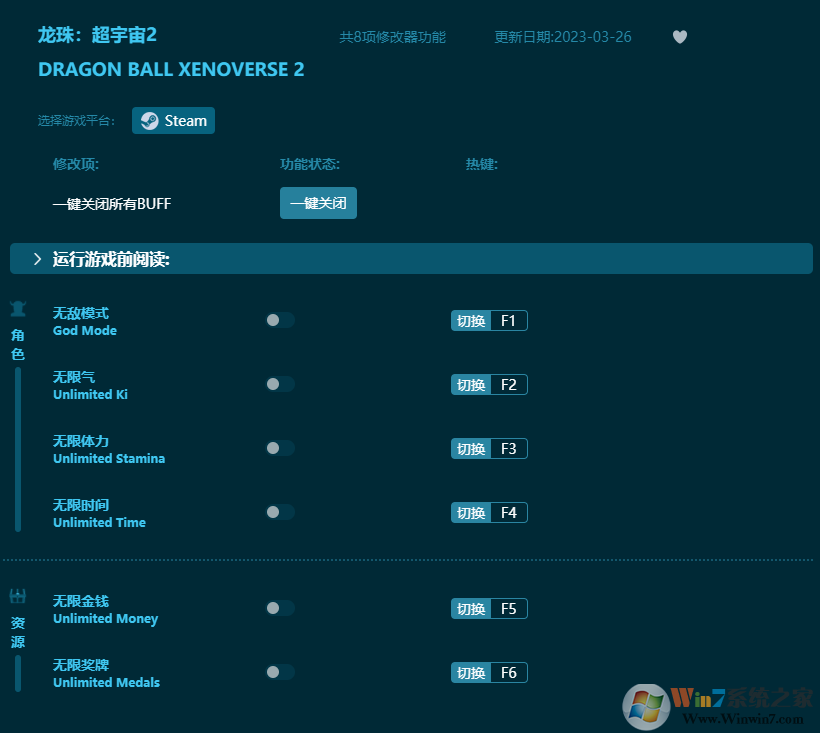This screenshot has height=733, width=820.
Task: Click the F1 hotkey switch button
Action: [489, 320]
